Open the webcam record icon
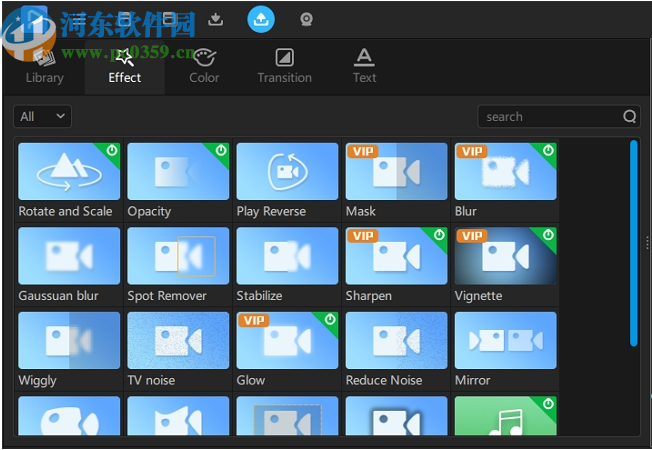 pos(306,19)
